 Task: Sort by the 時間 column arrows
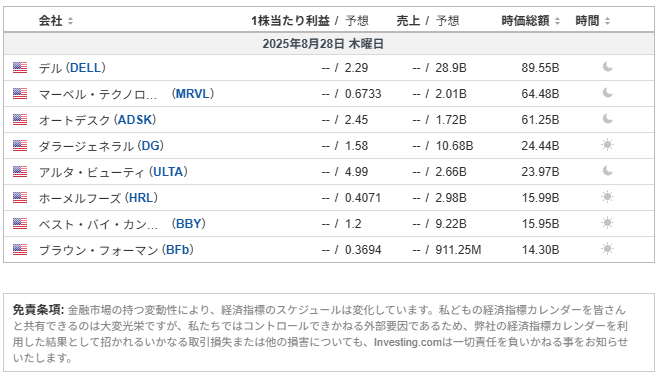[x=608, y=20]
